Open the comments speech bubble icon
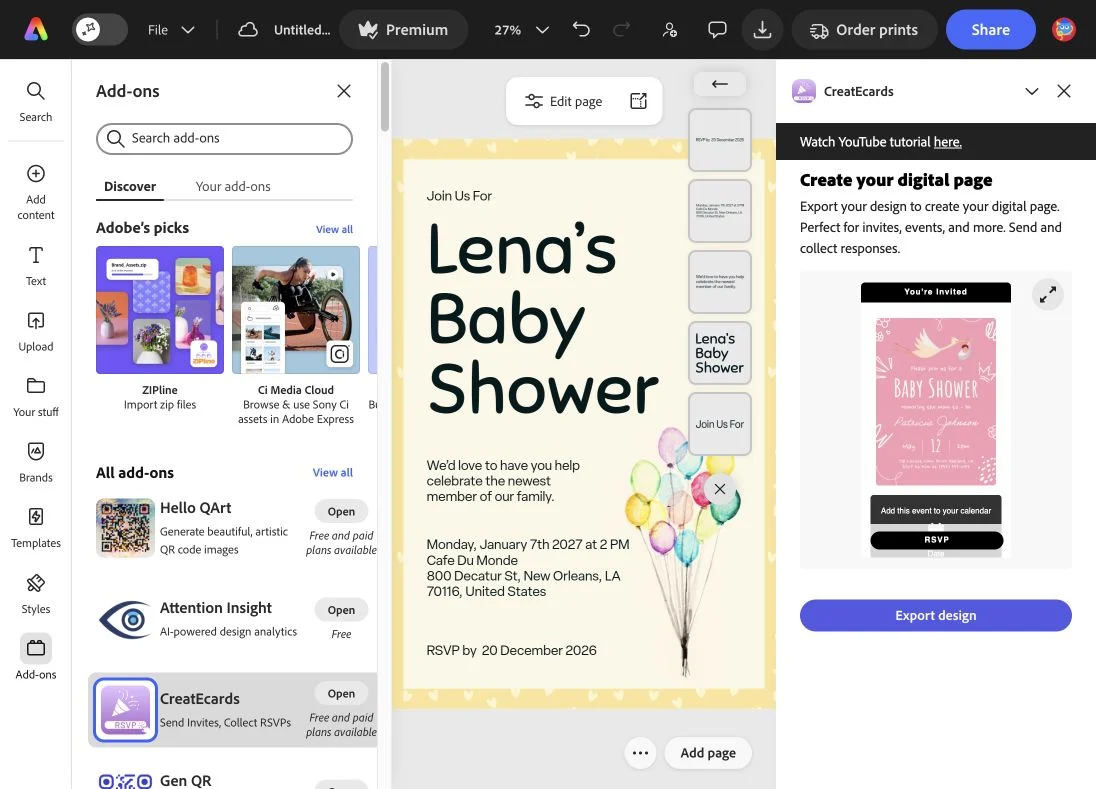The width and height of the screenshot is (1096, 789). point(717,29)
